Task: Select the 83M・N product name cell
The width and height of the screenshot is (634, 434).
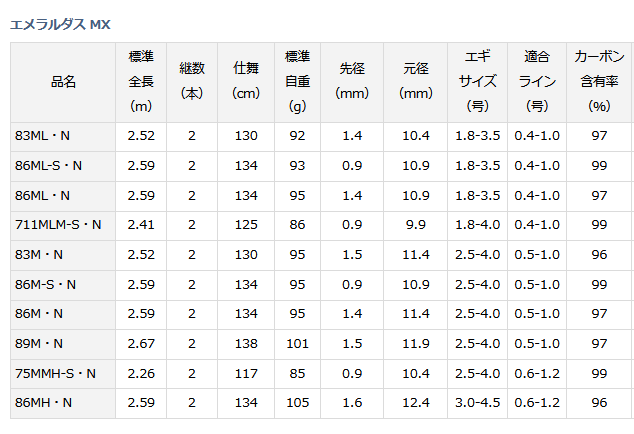Action: [63, 255]
